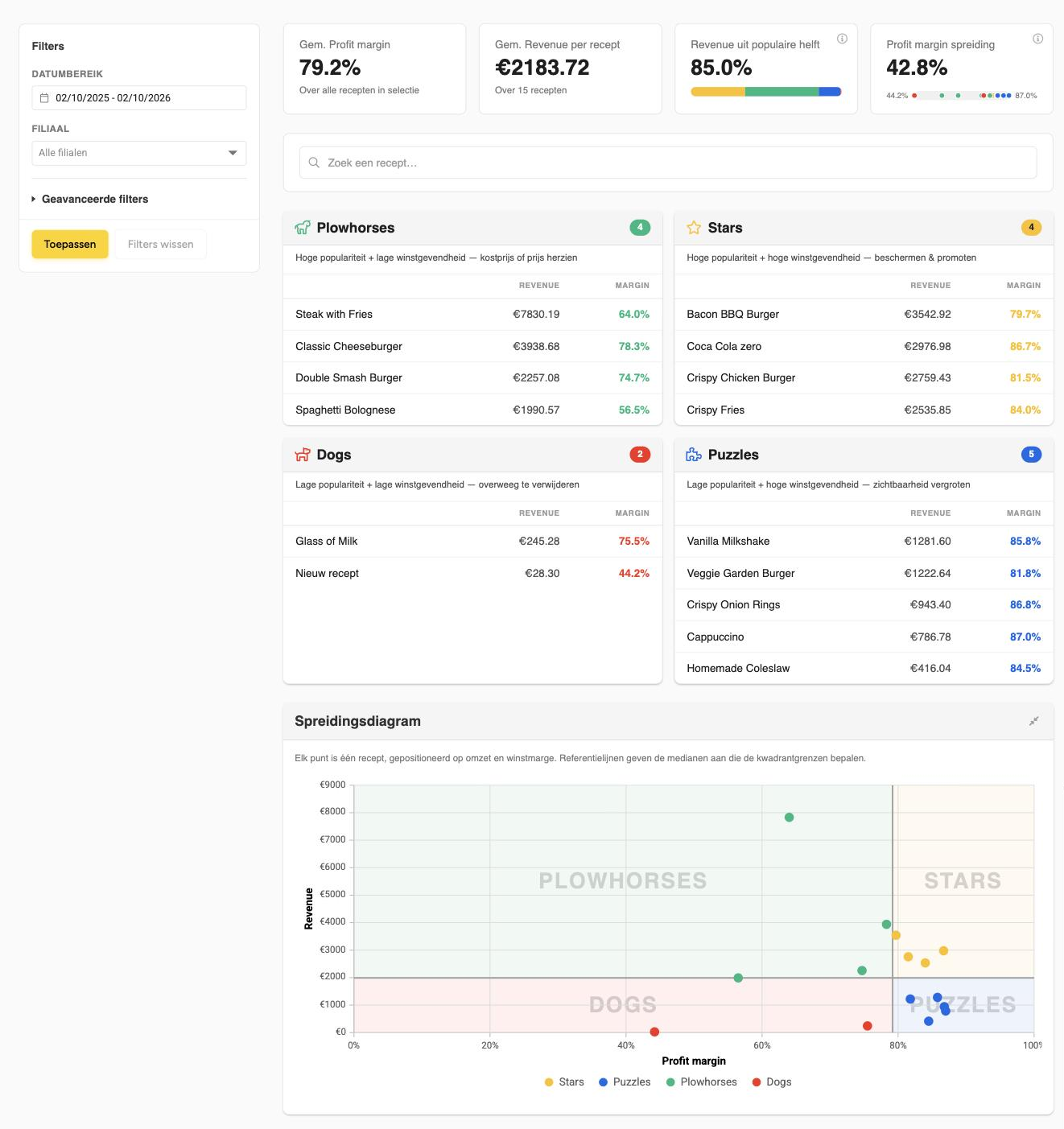
Task: Click the Profit margin spreiding dot strip
Action: [962, 96]
